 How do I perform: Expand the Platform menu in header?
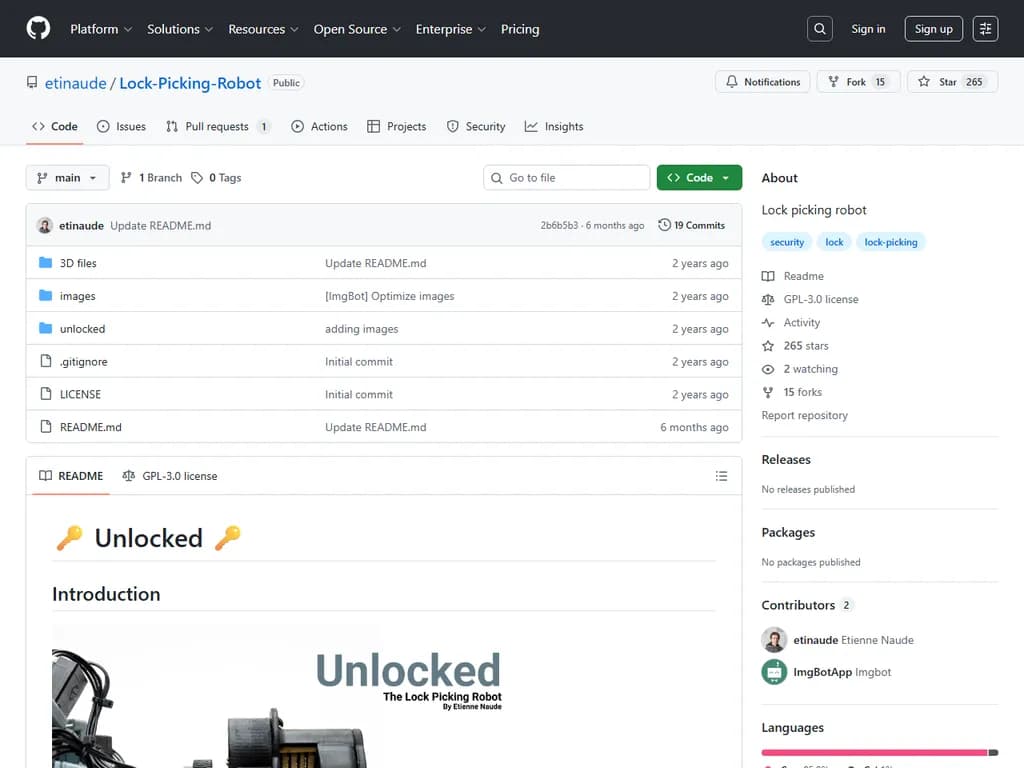(100, 29)
